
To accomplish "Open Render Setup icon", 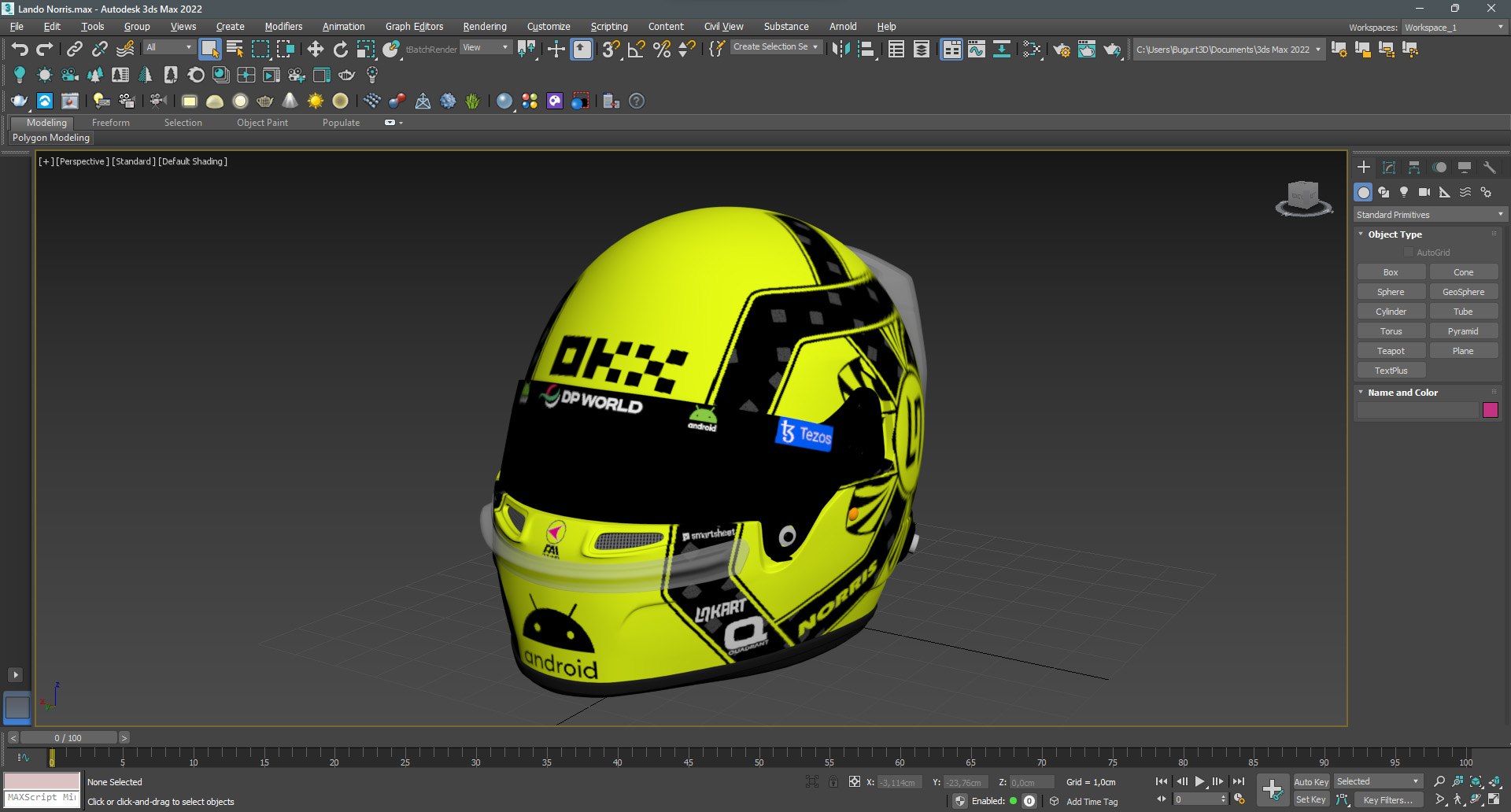I will coord(1062,50).
